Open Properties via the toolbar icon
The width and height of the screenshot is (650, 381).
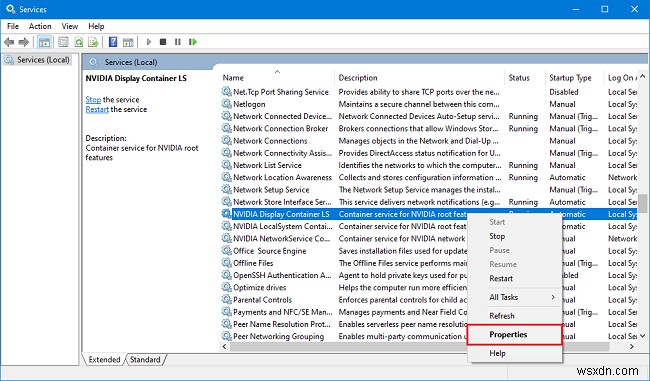click(x=63, y=42)
